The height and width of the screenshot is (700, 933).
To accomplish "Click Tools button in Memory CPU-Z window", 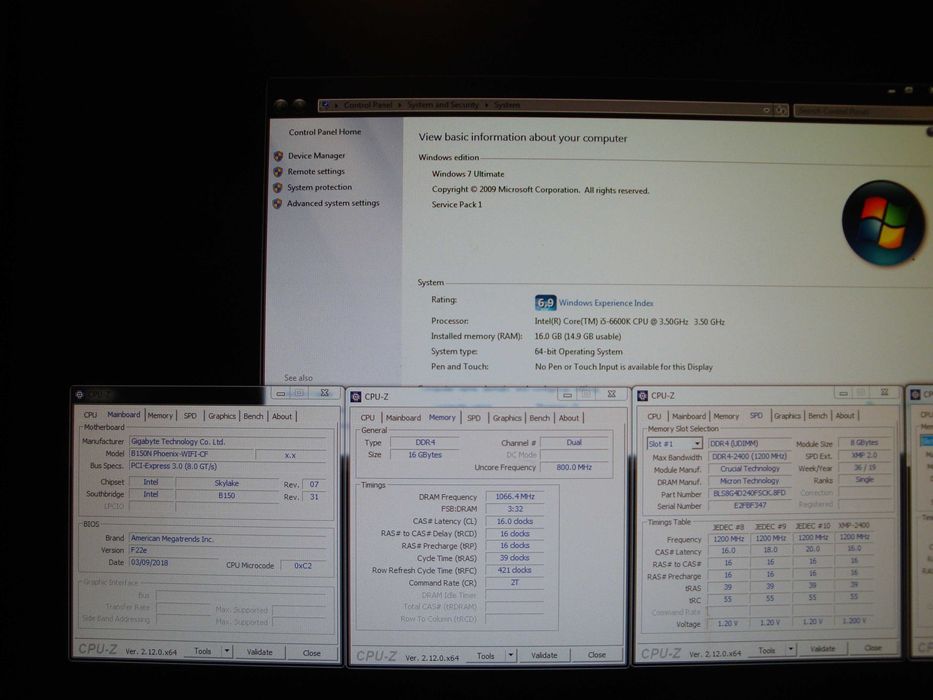I will [486, 655].
